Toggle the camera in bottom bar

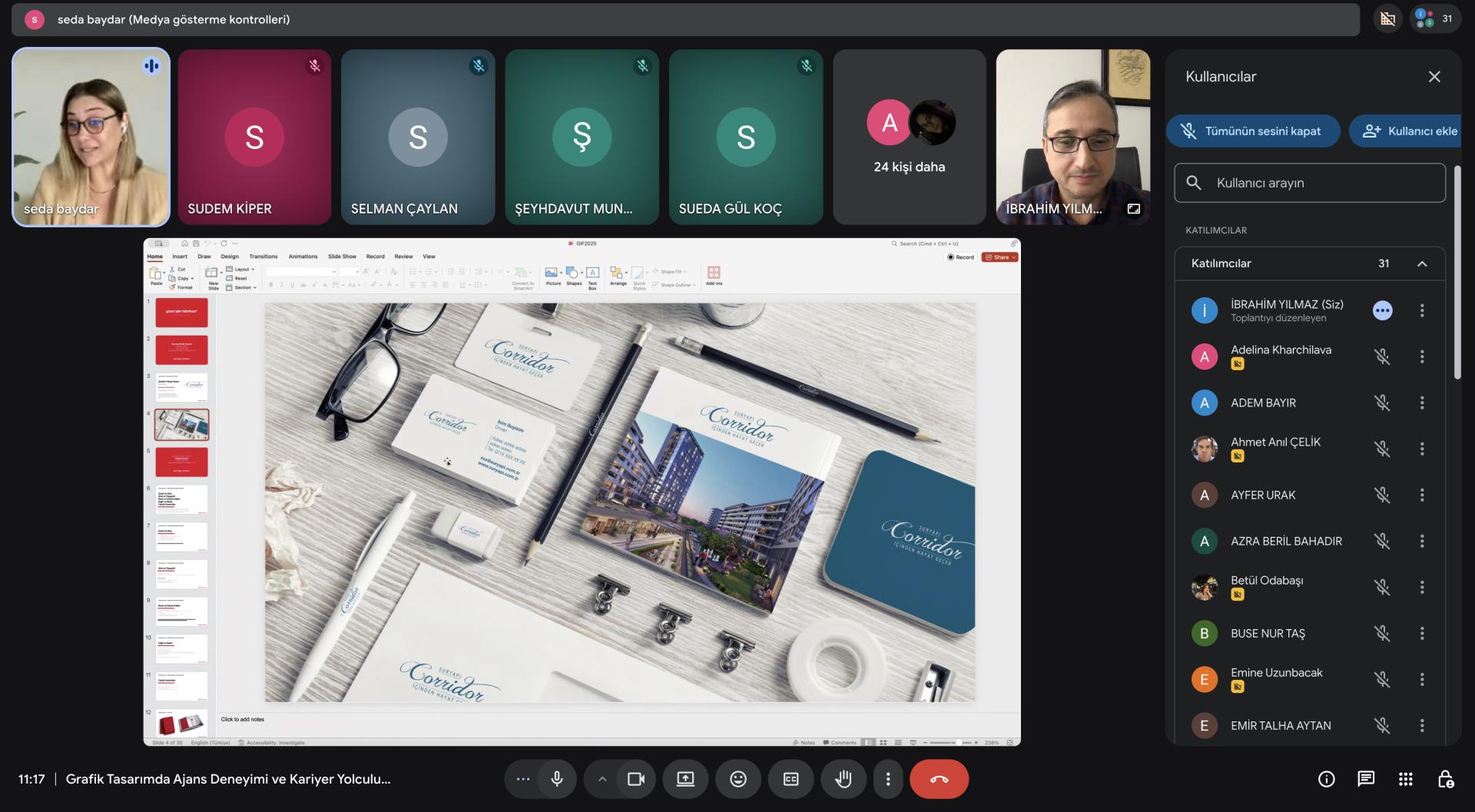(636, 779)
